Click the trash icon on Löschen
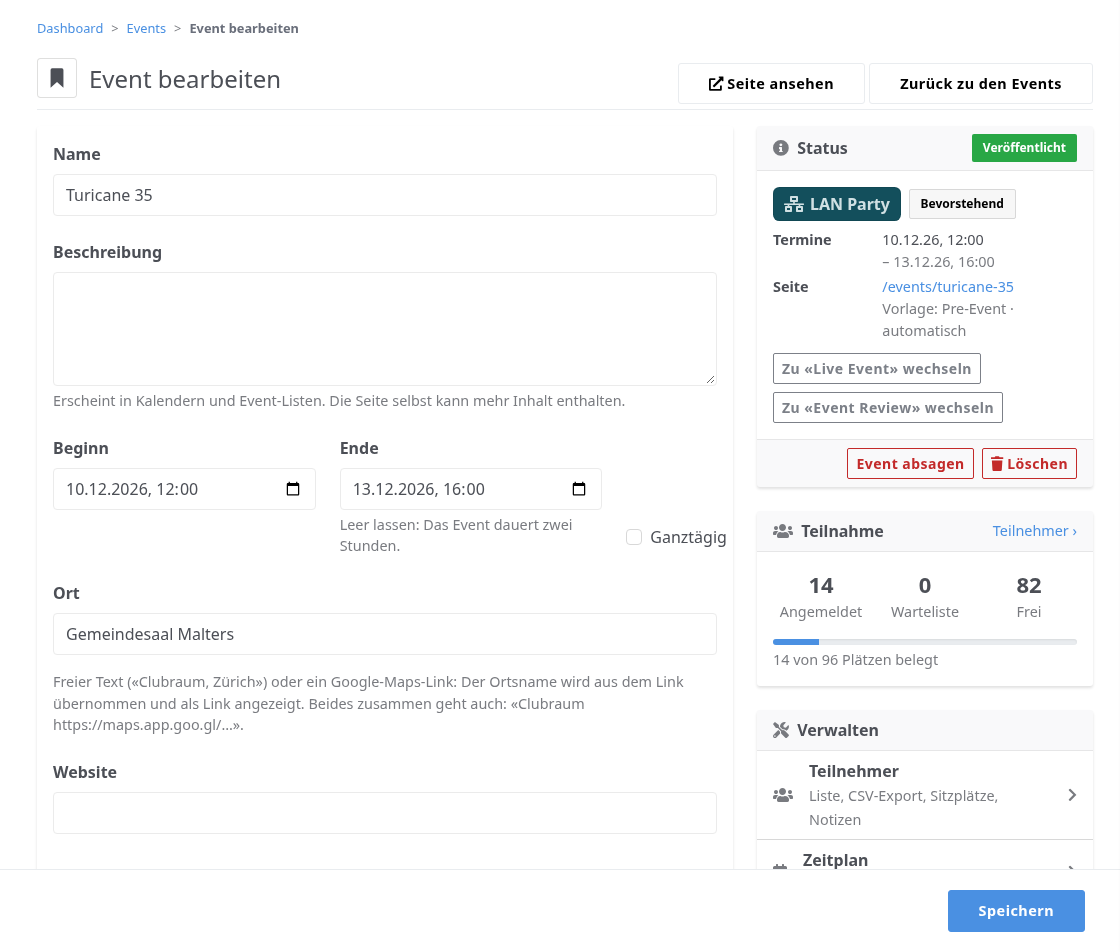This screenshot has width=1120, height=952. coord(996,464)
